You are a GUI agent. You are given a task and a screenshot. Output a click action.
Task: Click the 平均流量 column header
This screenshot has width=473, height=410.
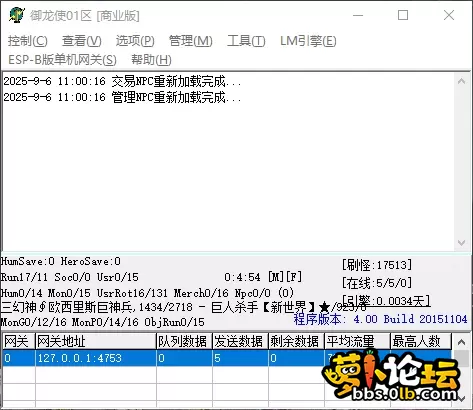(357, 341)
